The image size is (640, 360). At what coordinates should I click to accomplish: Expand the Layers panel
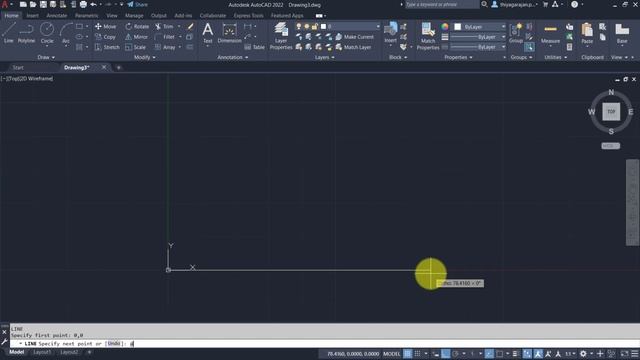pyautogui.click(x=324, y=58)
